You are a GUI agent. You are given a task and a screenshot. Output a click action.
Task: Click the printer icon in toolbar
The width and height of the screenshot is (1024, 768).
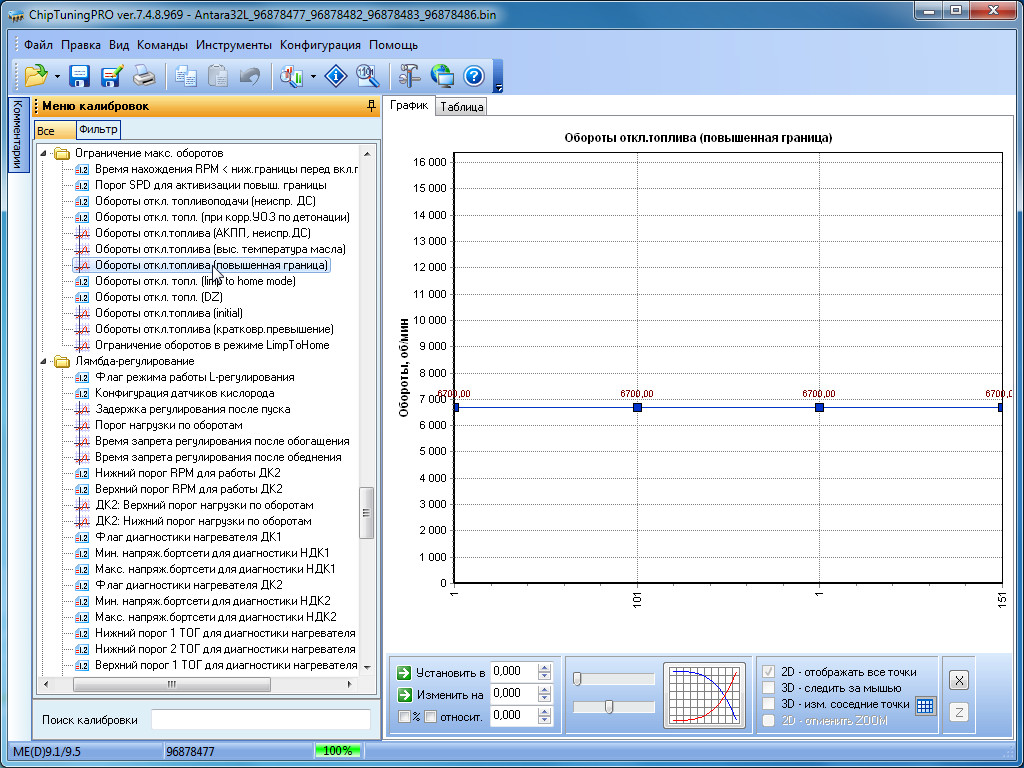[144, 76]
